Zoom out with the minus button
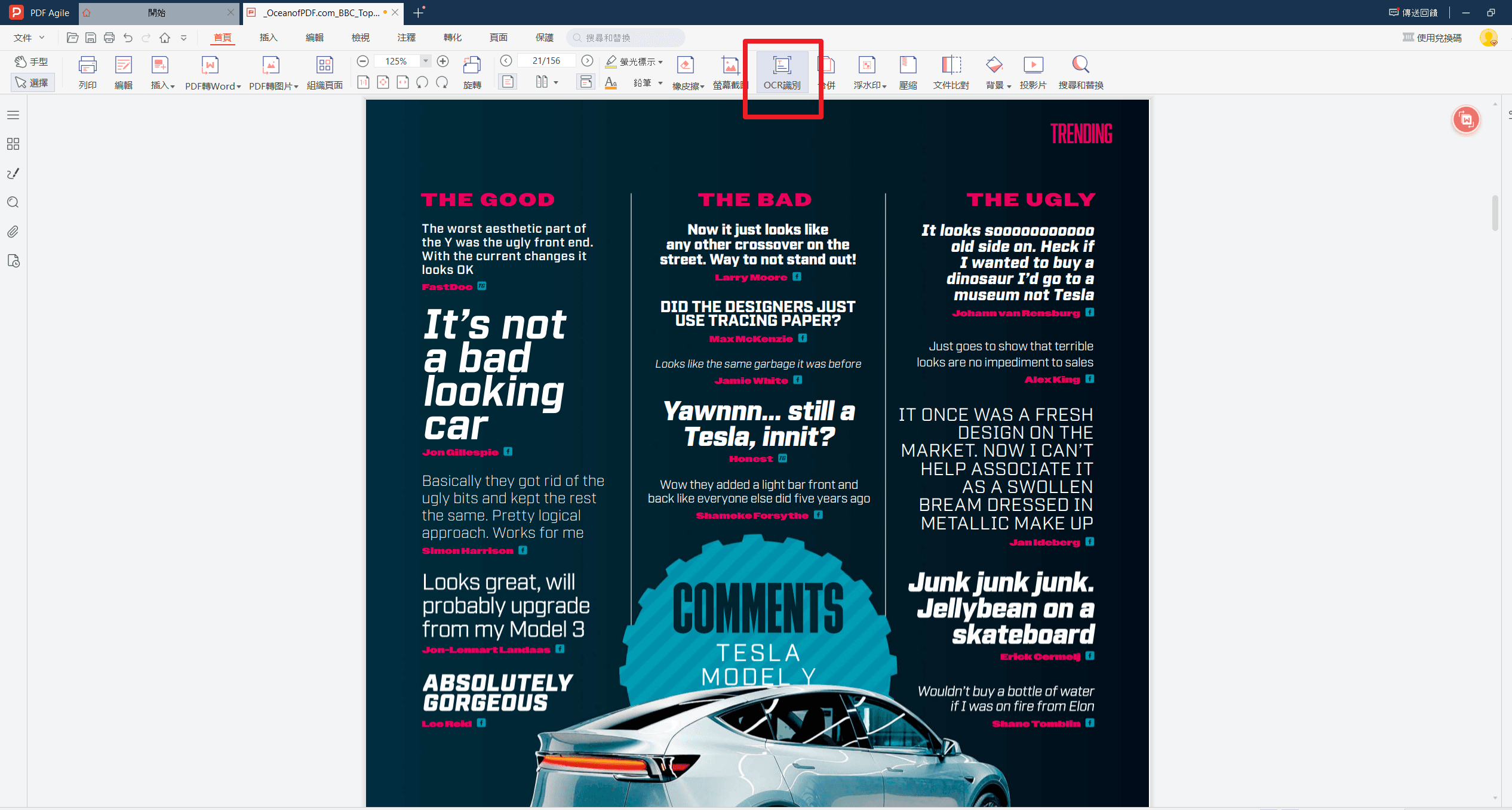This screenshot has width=1512, height=810. pyautogui.click(x=362, y=61)
